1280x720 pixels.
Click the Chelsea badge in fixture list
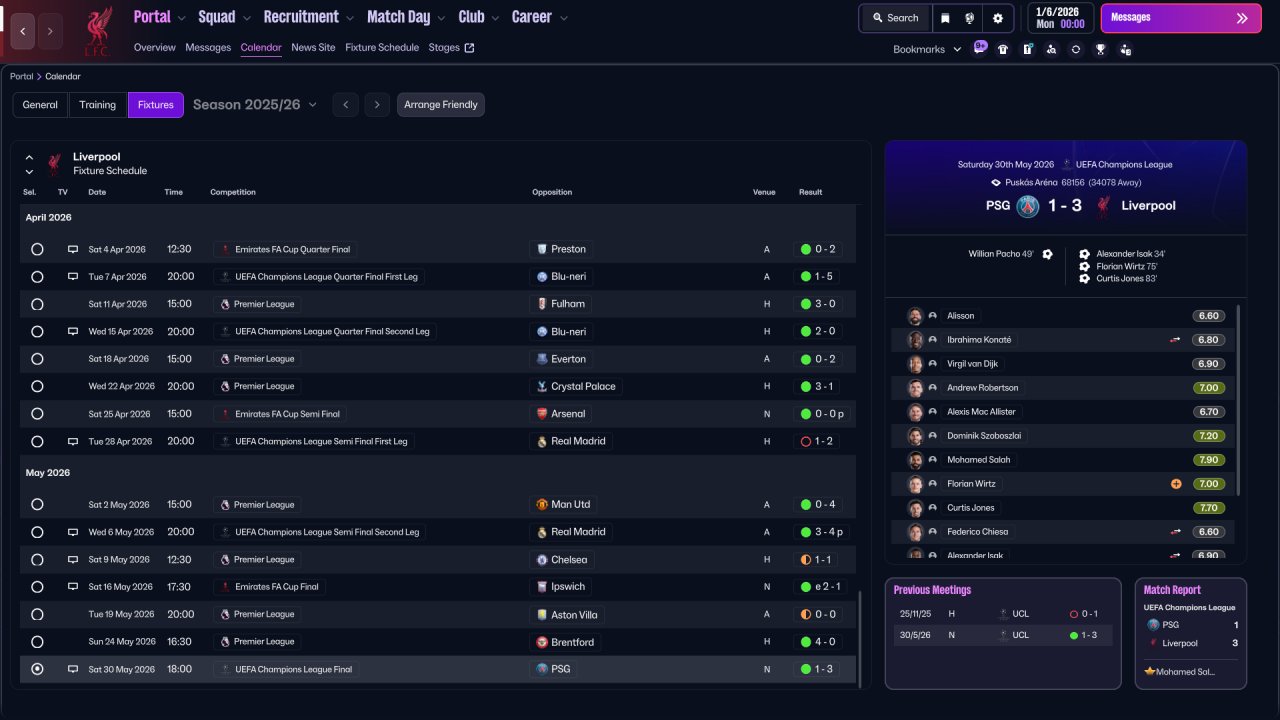pyautogui.click(x=542, y=560)
